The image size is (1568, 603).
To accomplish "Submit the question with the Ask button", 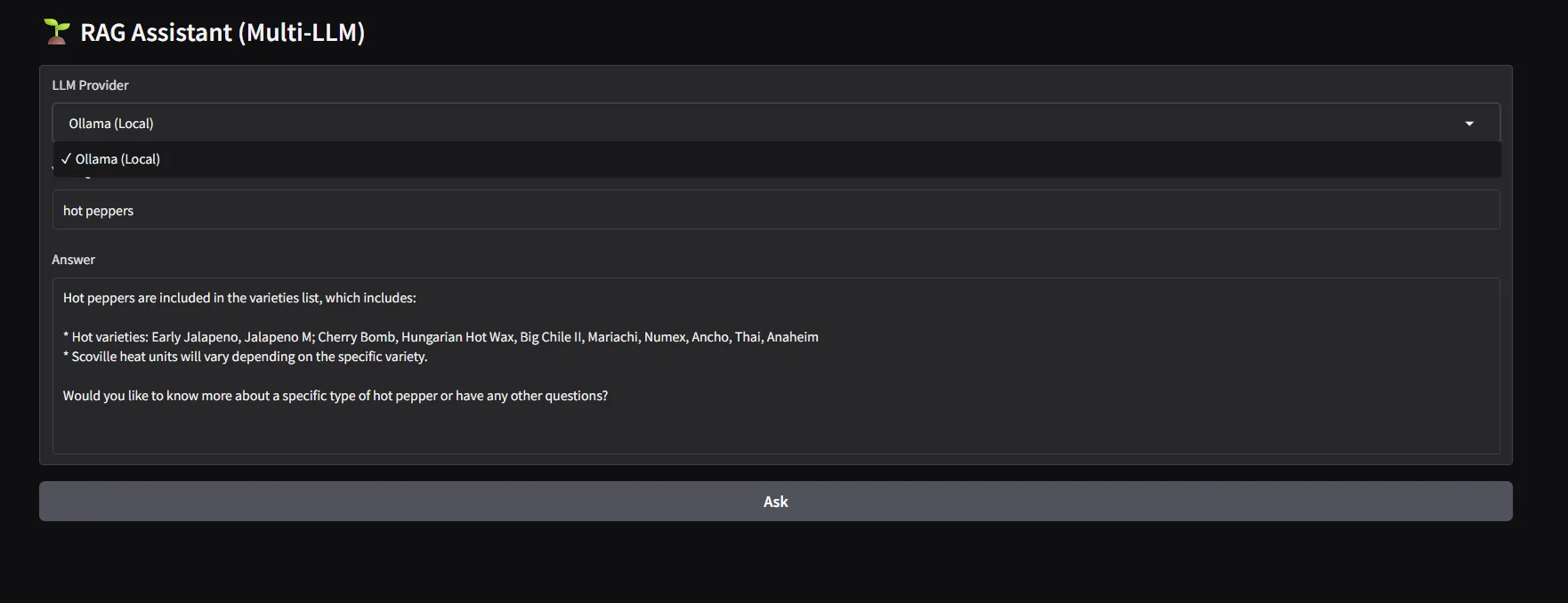I will (776, 502).
